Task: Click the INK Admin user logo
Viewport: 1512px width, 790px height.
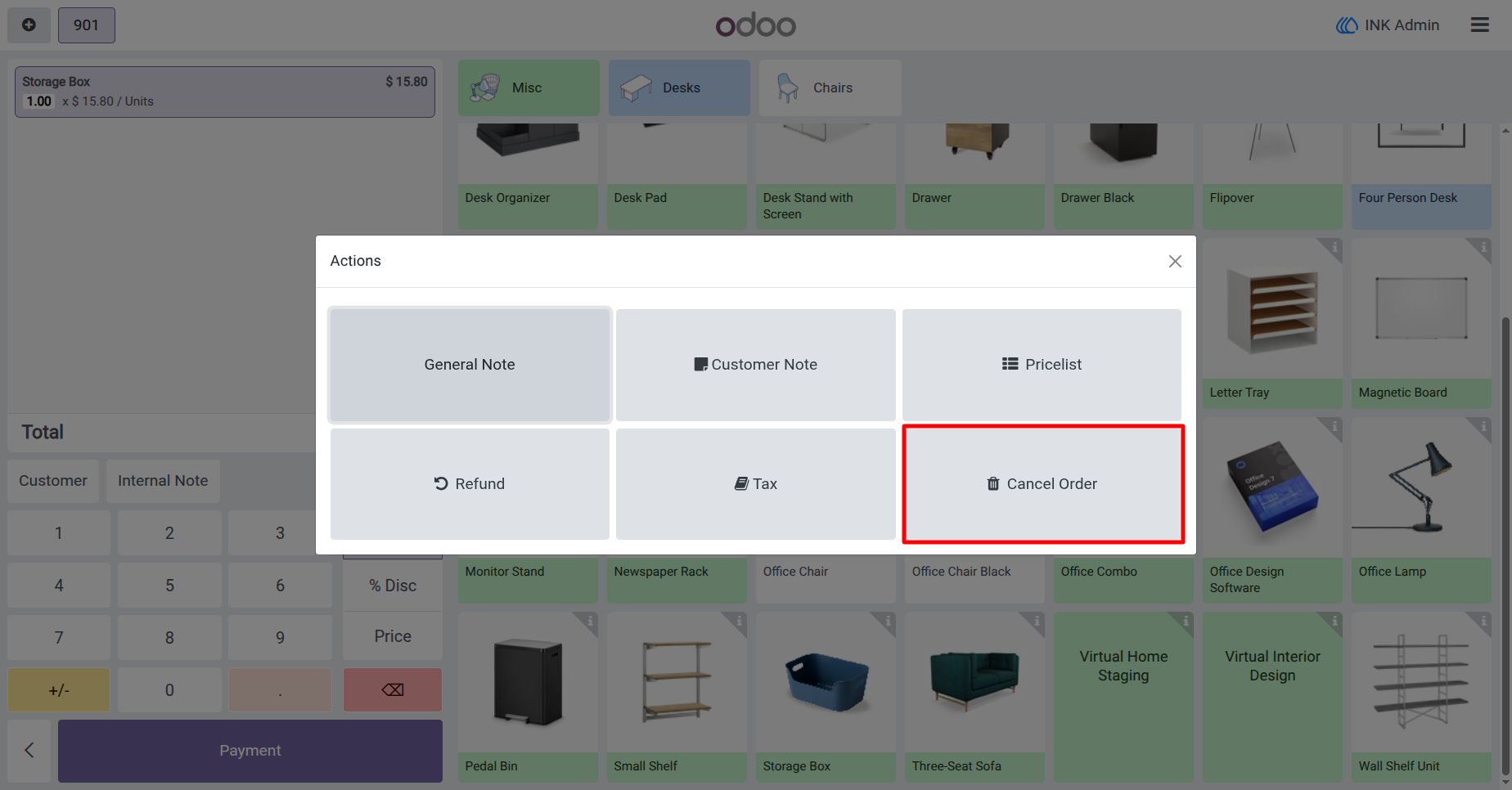Action: point(1347,25)
